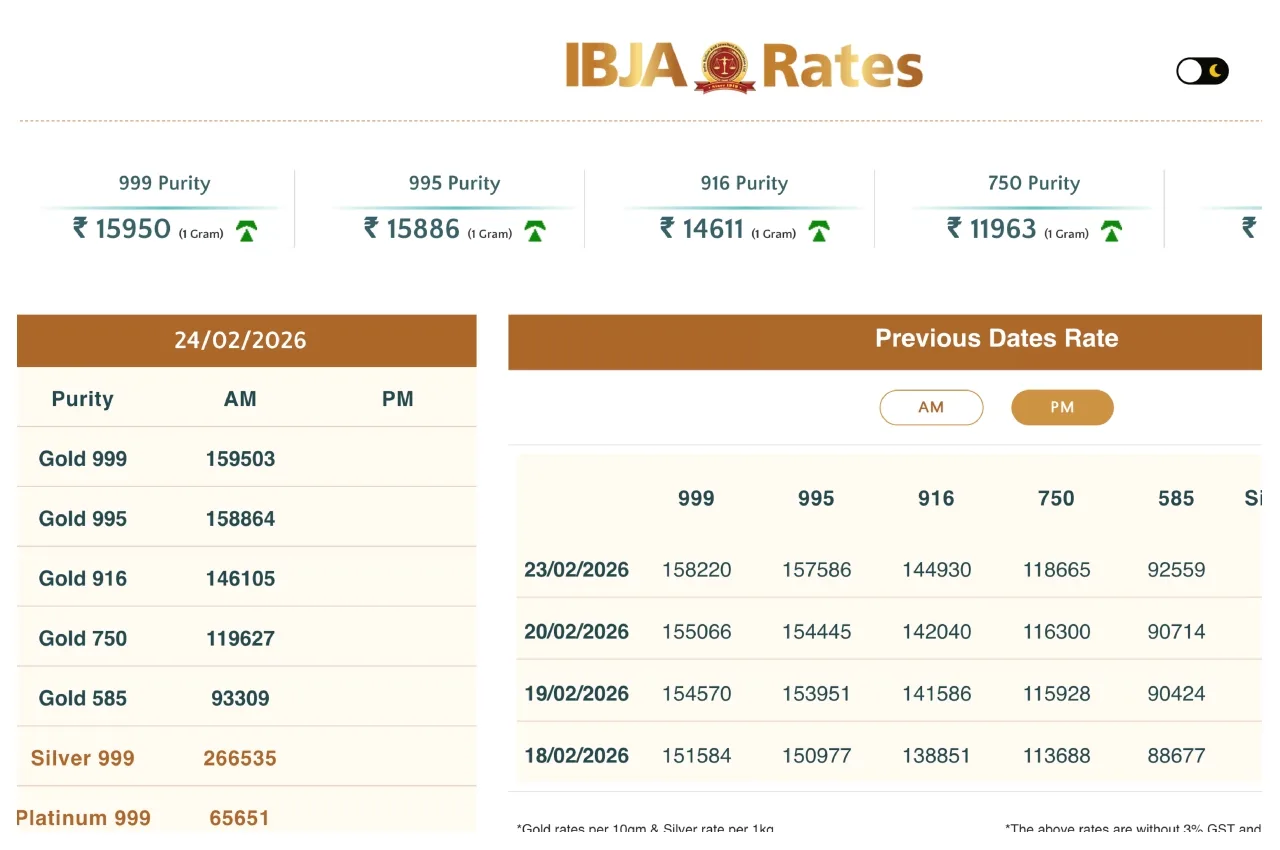Image resolution: width=1280 pixels, height=850 pixels.
Task: Click the 18/02/2026 date row
Action: [x=577, y=756]
